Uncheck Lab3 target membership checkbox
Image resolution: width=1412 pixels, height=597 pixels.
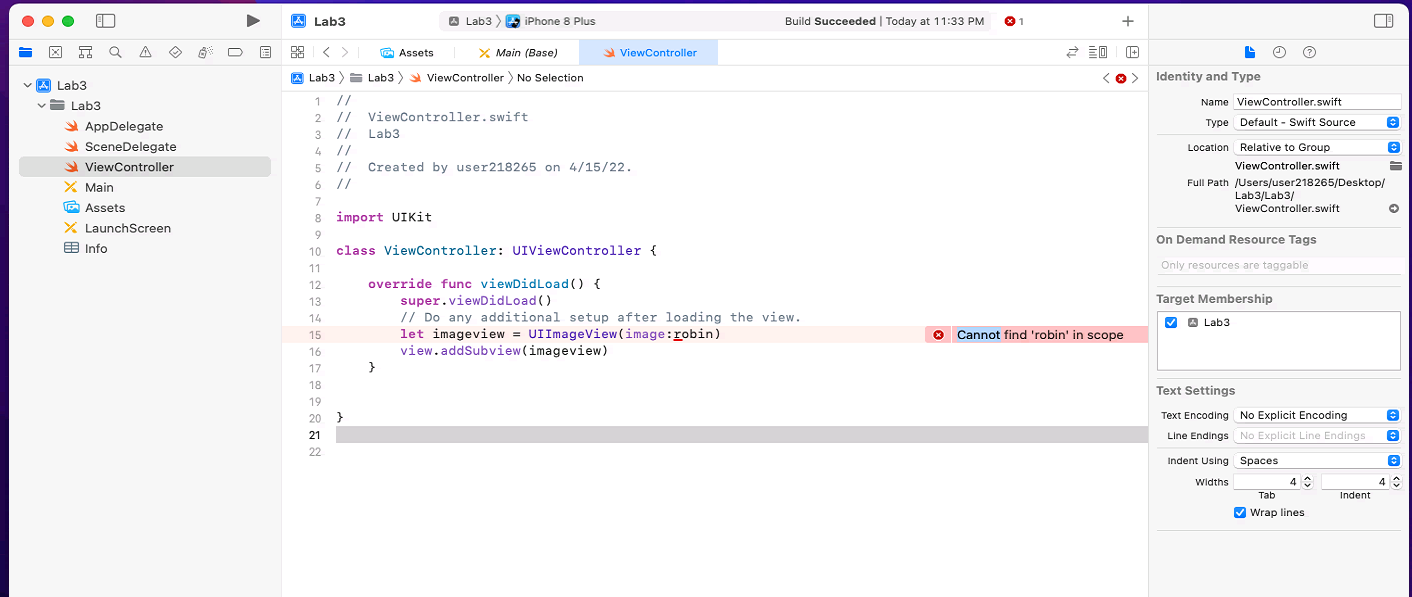[1171, 322]
